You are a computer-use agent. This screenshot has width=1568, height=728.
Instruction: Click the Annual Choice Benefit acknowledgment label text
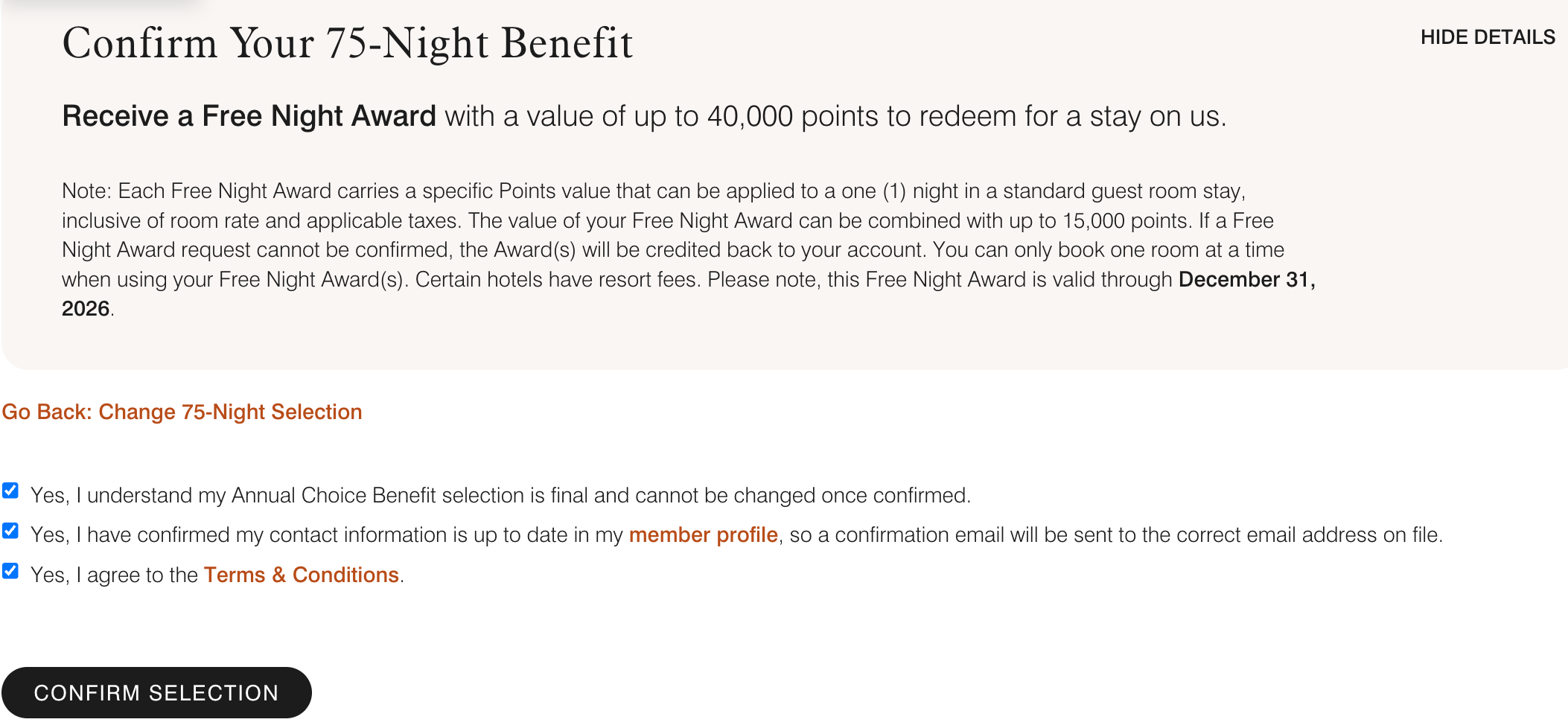(500, 495)
